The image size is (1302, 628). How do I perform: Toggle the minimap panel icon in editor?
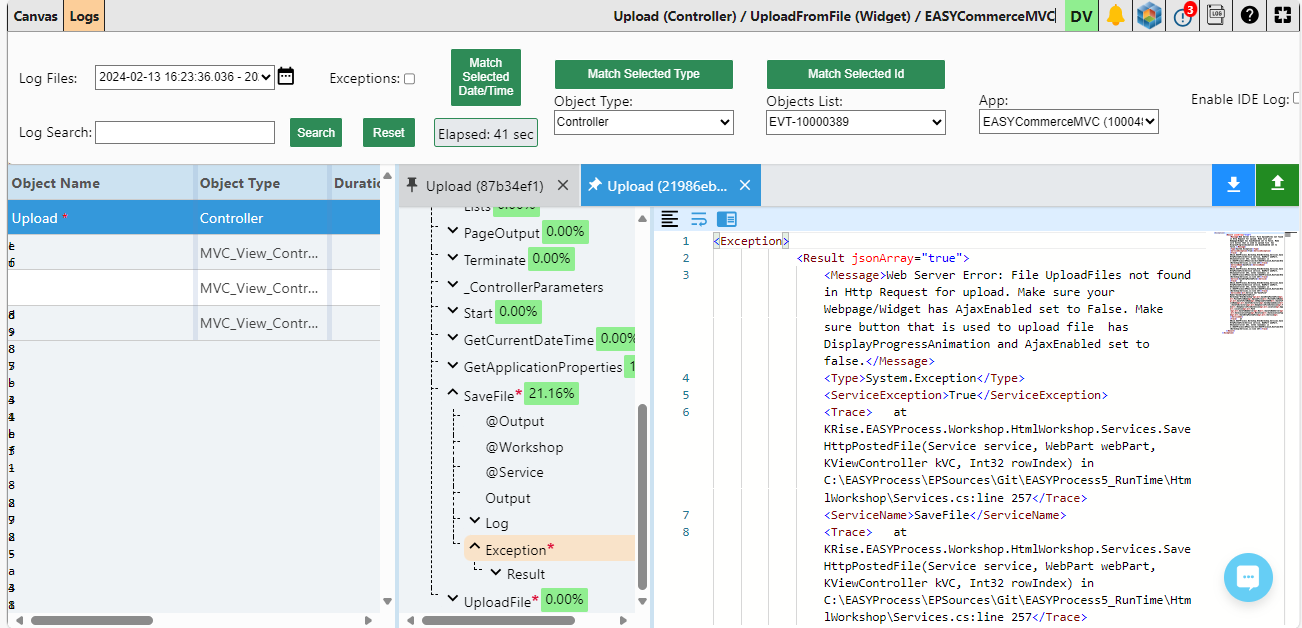pos(727,218)
